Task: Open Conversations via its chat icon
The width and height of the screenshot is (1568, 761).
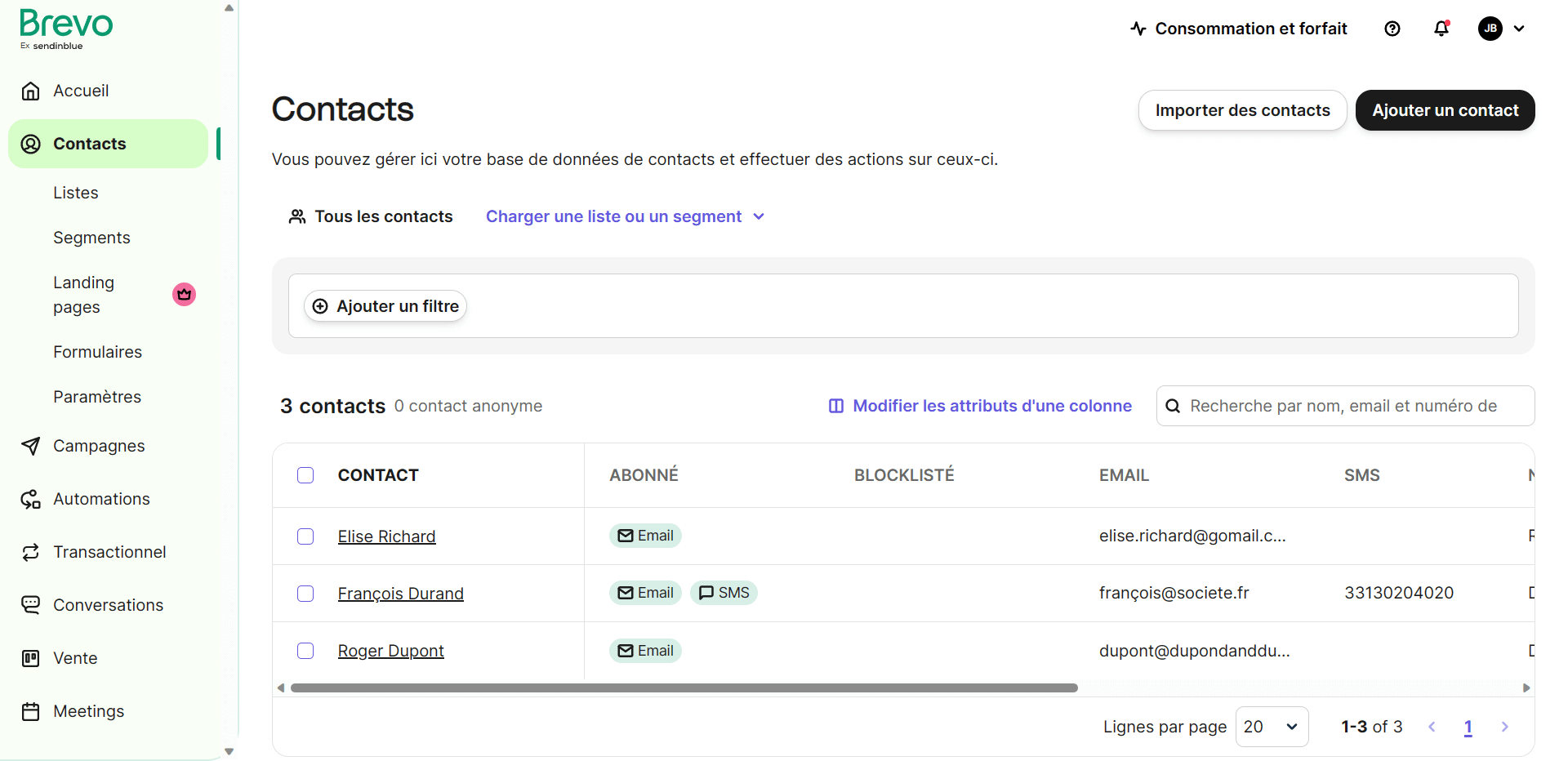Action: (31, 605)
